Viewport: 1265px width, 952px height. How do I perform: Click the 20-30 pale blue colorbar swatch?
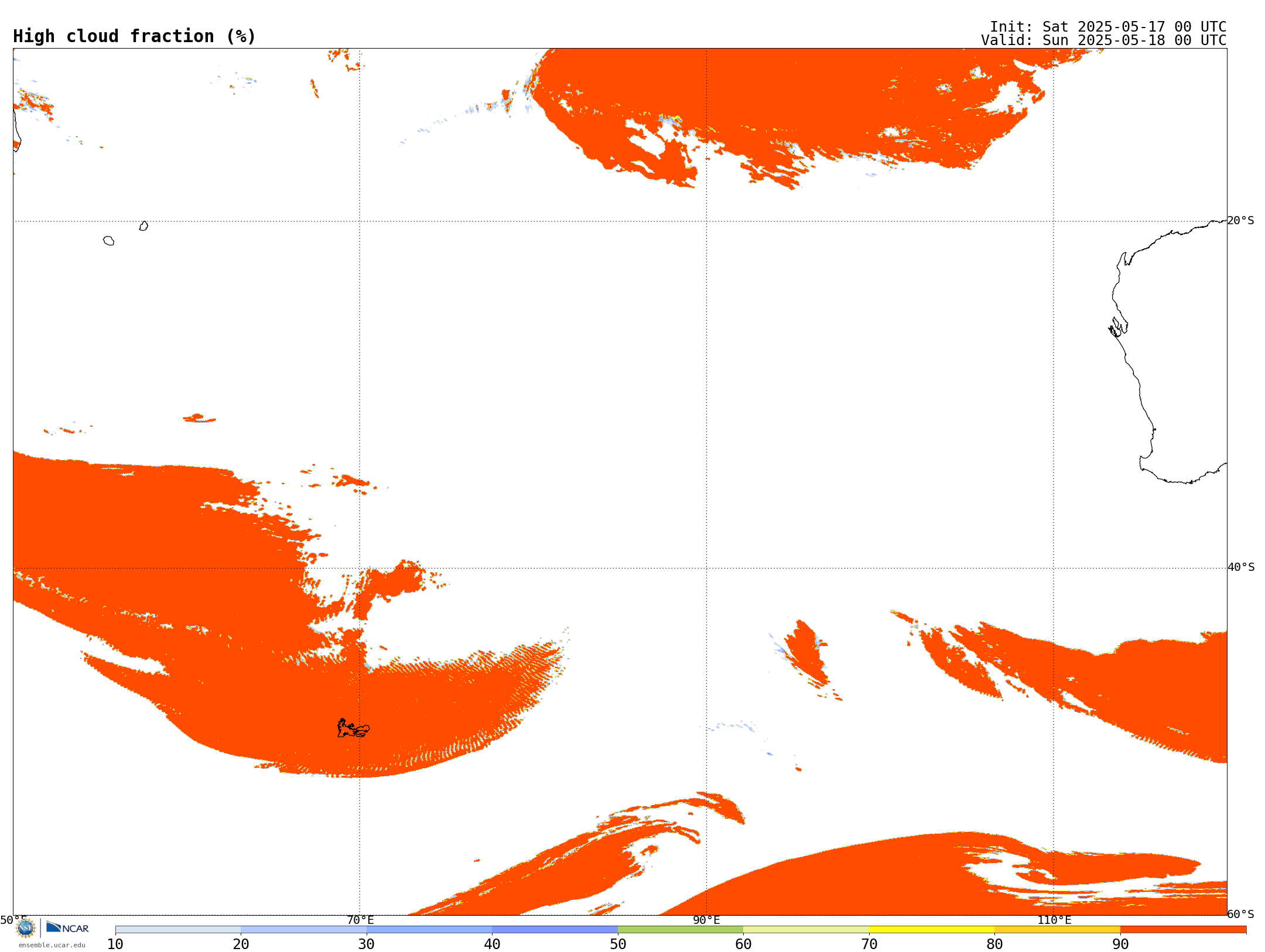pyautogui.click(x=304, y=930)
